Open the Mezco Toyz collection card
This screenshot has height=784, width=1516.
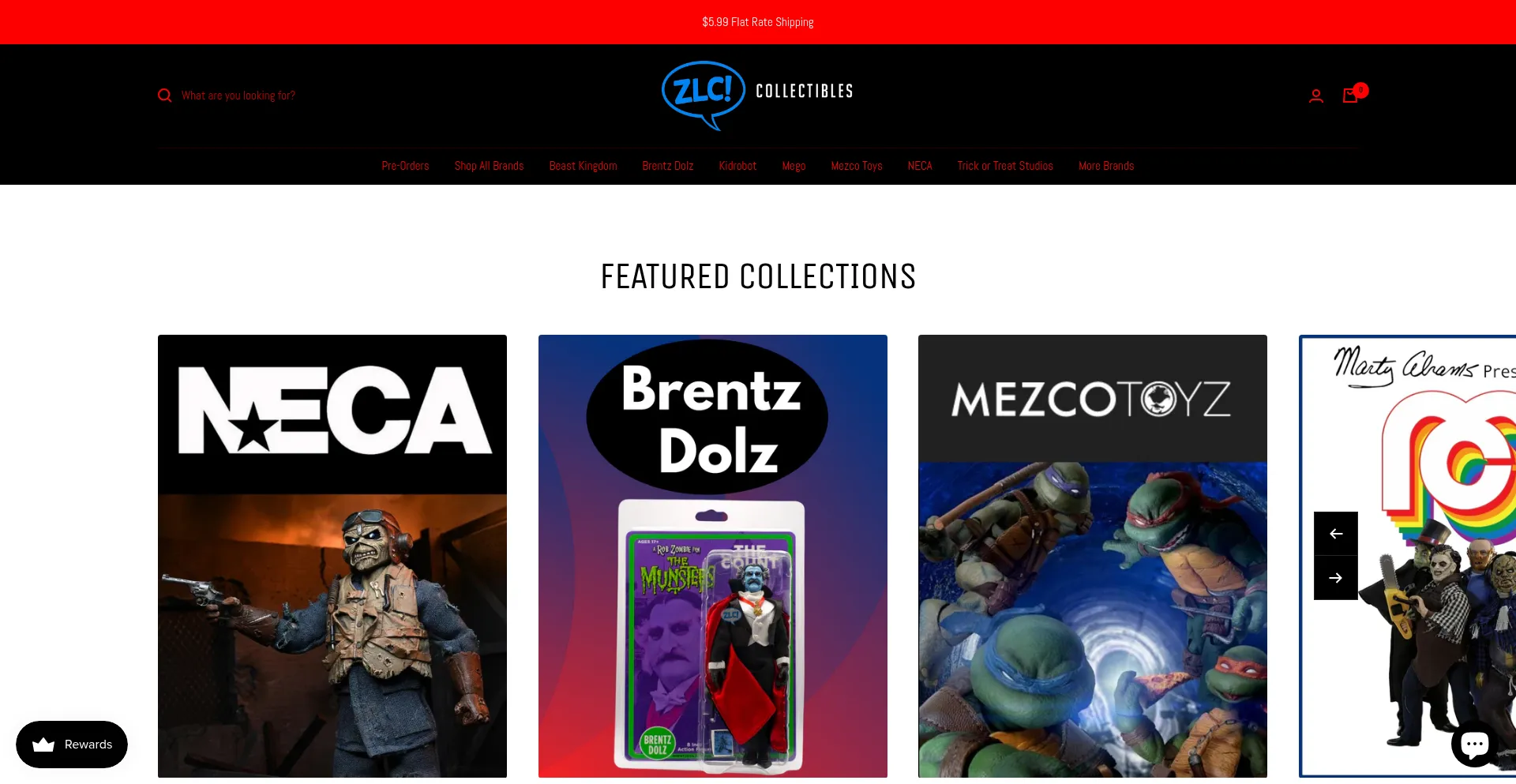coord(1093,556)
